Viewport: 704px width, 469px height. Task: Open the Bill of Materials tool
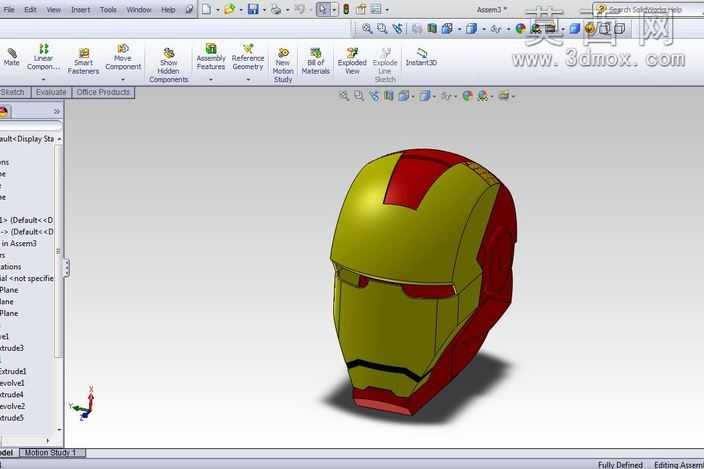[316, 61]
